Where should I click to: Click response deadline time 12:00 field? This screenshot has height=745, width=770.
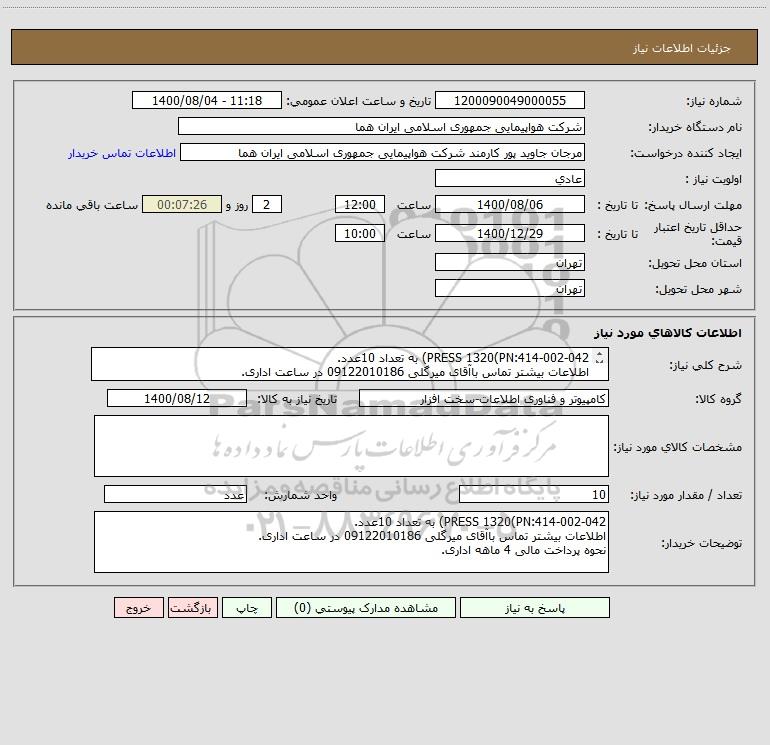point(359,204)
